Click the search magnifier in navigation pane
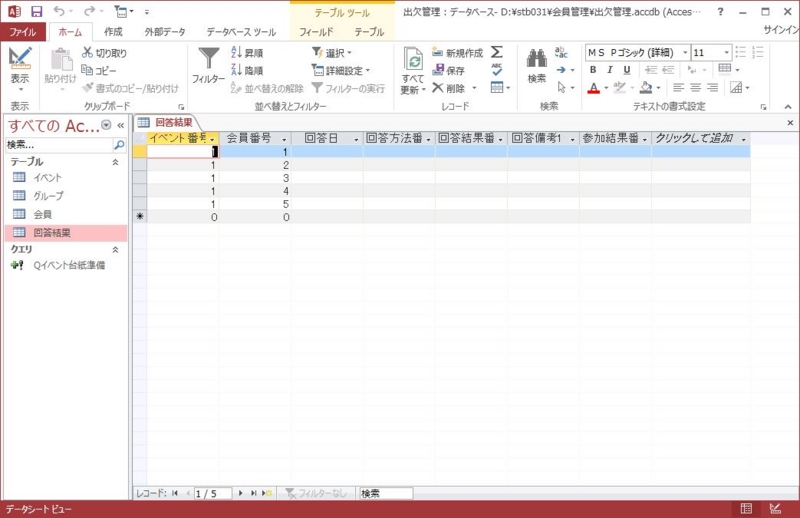This screenshot has width=800, height=518. pos(119,145)
